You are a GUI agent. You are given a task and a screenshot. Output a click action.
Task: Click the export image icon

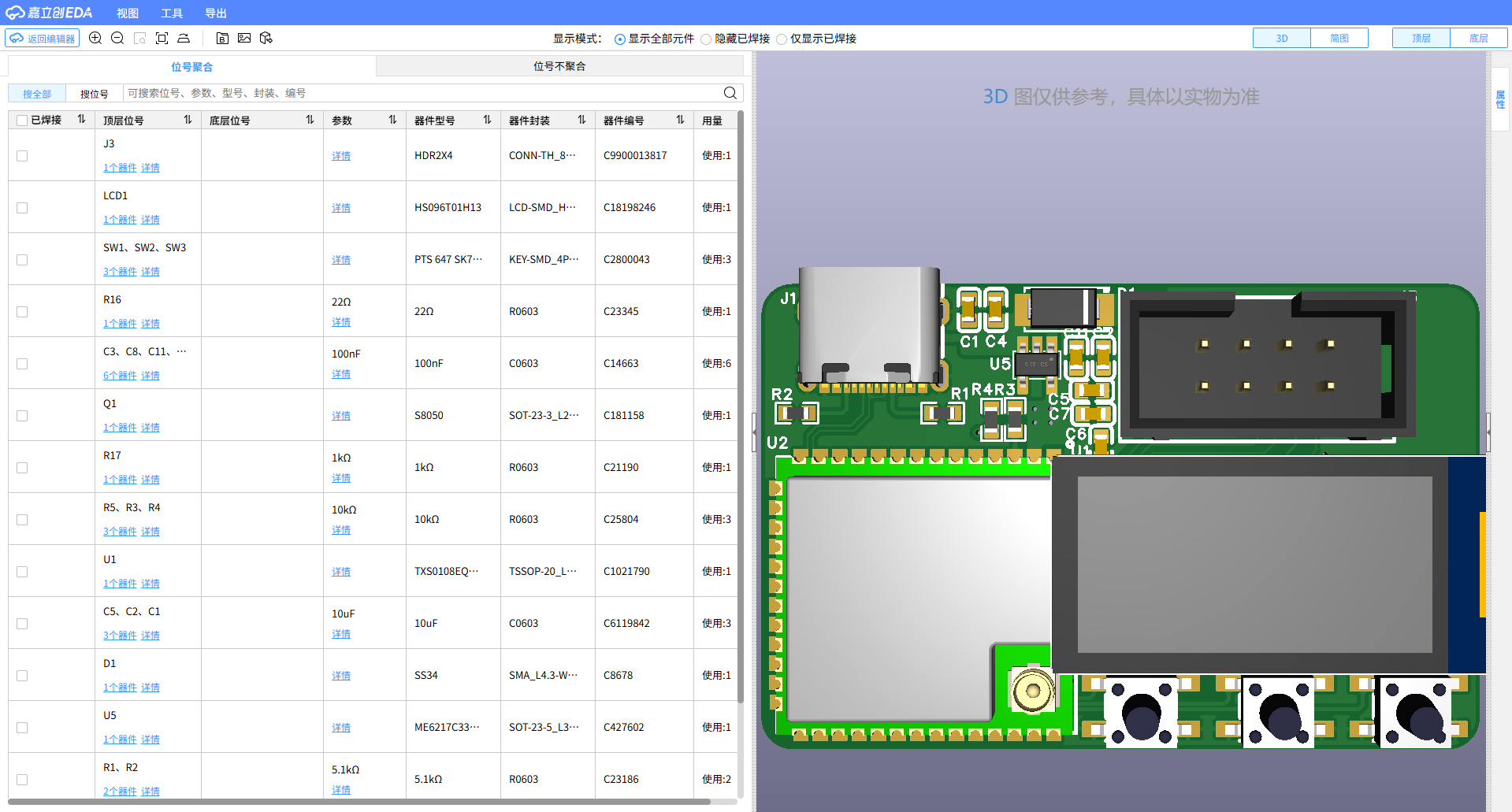244,38
